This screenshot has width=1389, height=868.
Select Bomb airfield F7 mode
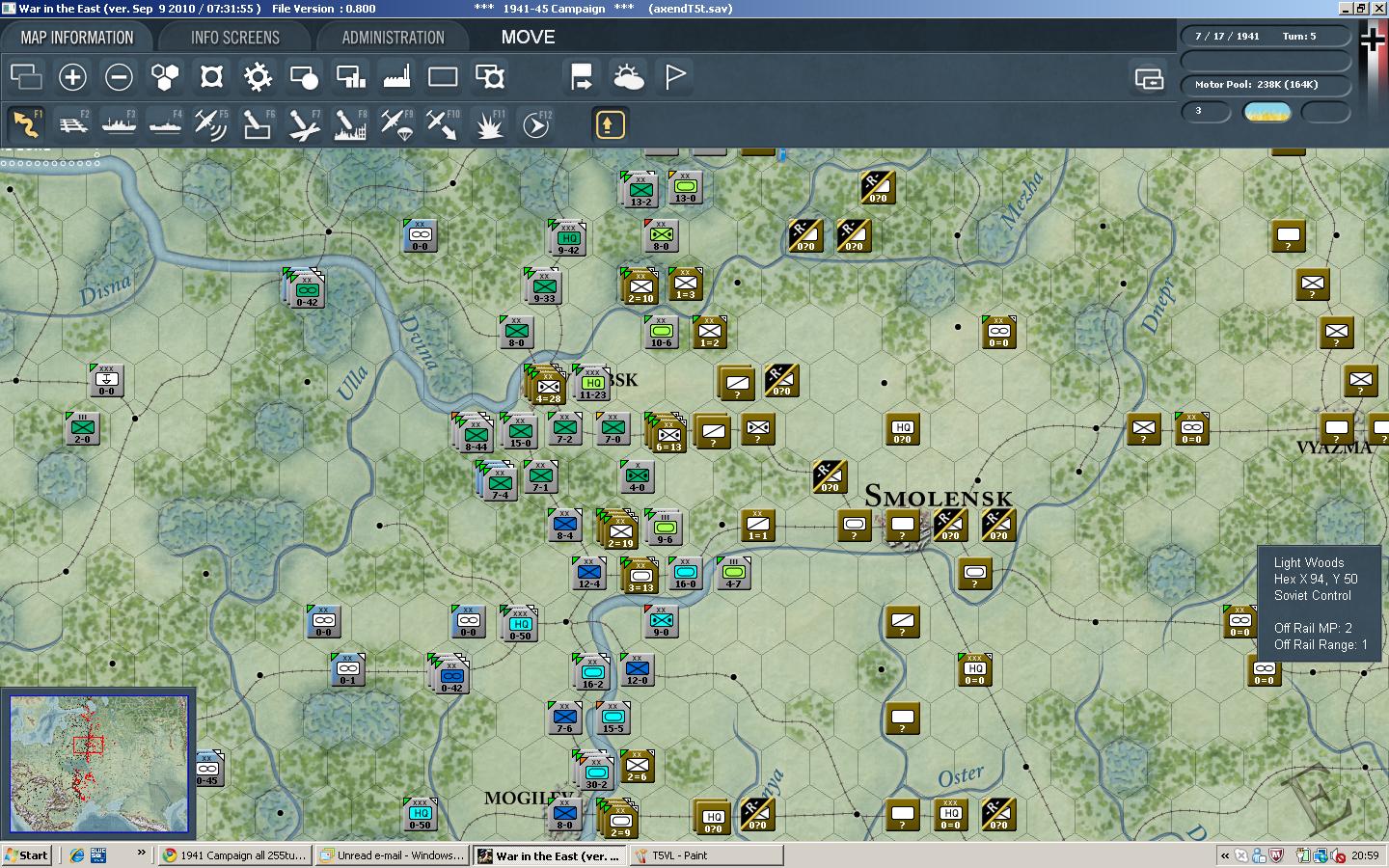click(x=304, y=124)
